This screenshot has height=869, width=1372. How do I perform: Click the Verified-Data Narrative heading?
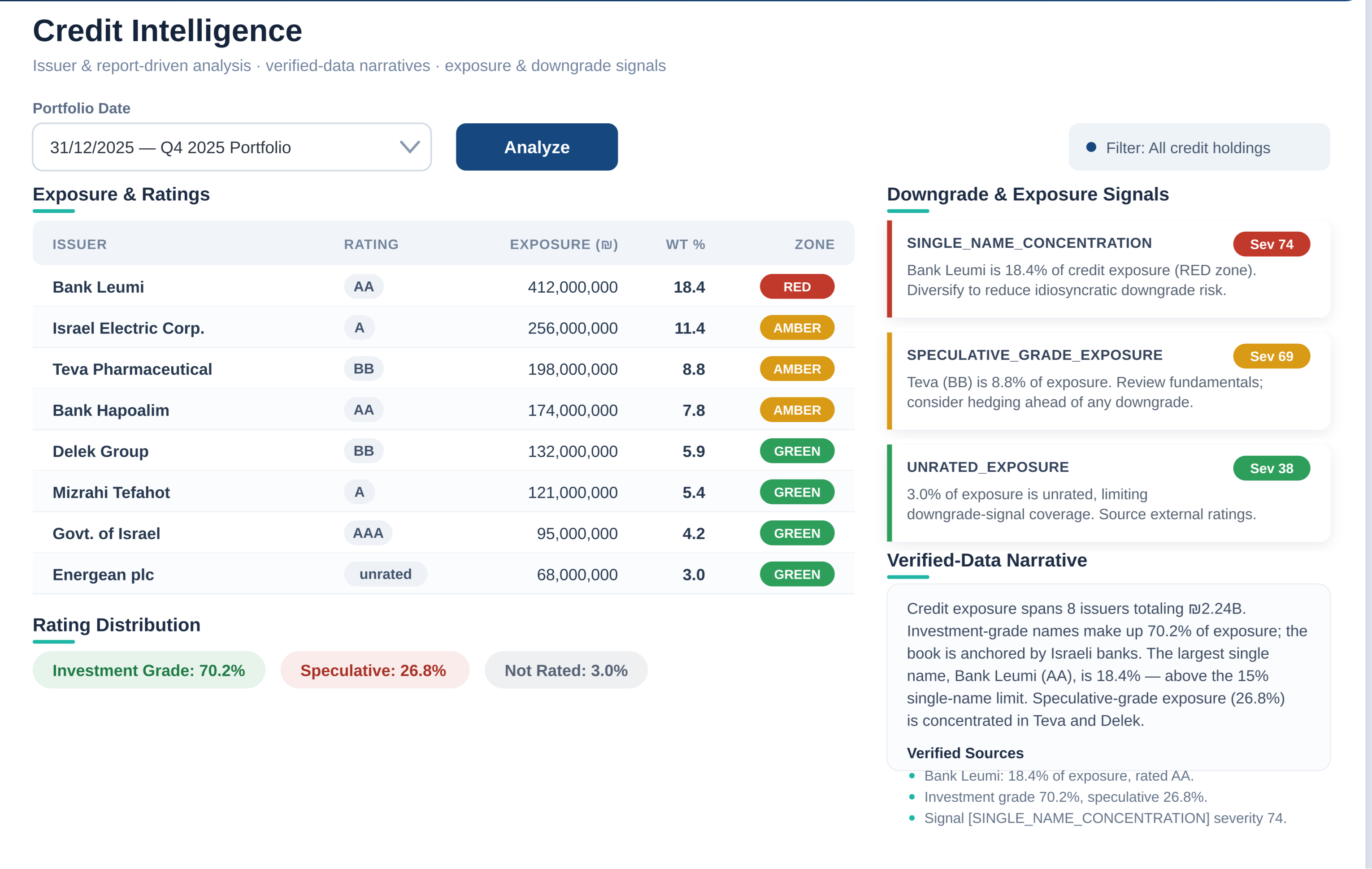tap(986, 560)
